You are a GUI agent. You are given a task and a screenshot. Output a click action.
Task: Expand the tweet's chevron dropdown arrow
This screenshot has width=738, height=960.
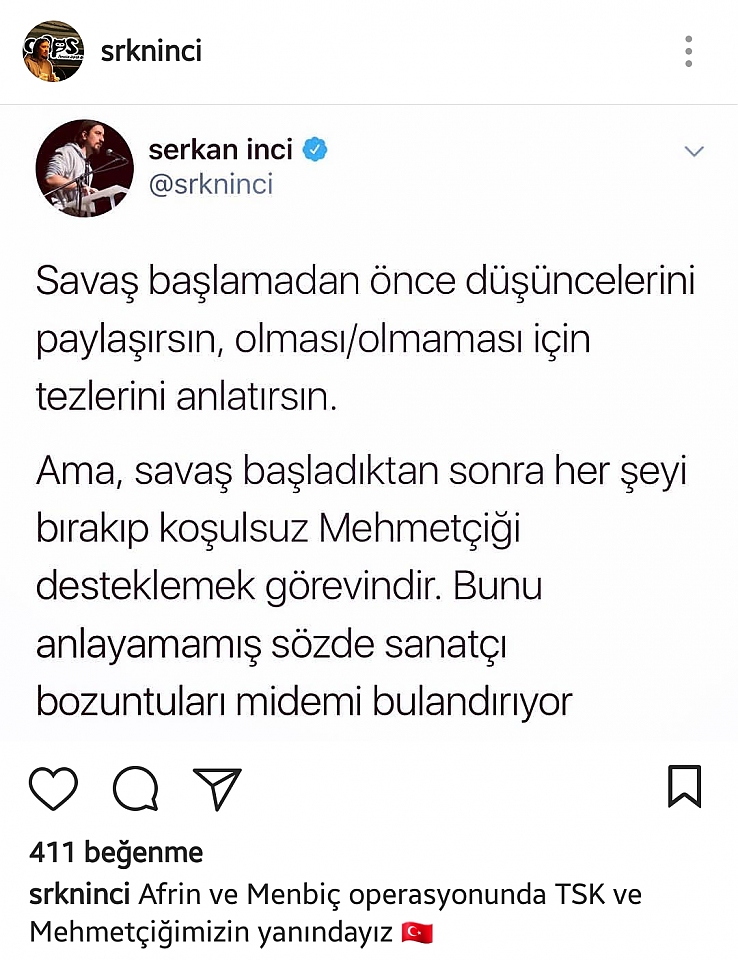(x=694, y=151)
